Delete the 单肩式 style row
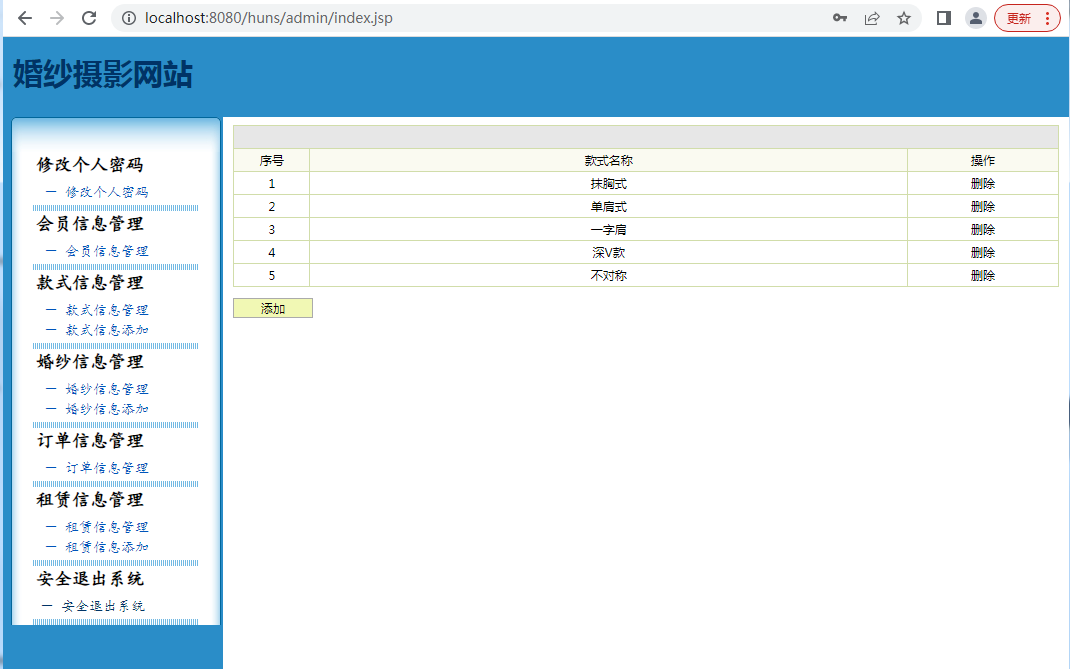This screenshot has width=1070, height=669. pyautogui.click(x=982, y=207)
